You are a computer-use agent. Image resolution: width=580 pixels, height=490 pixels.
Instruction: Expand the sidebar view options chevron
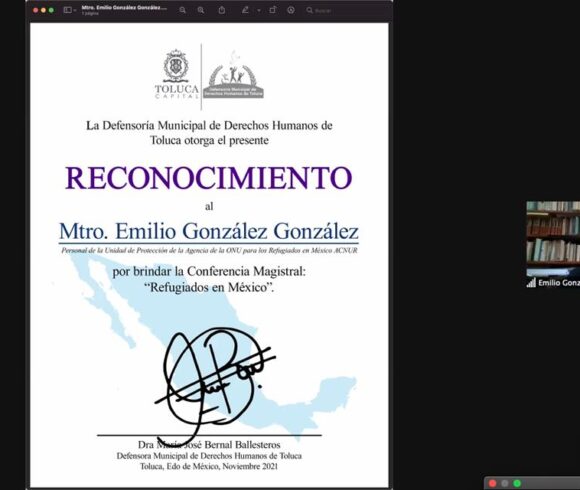pyautogui.click(x=75, y=11)
